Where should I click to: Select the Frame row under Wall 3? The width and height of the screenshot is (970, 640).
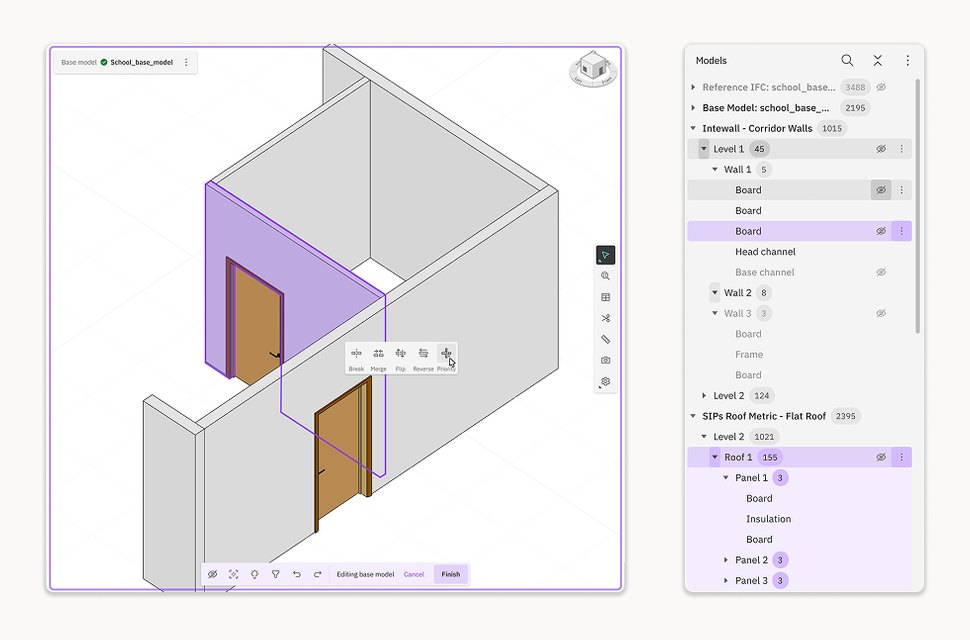tap(799, 354)
